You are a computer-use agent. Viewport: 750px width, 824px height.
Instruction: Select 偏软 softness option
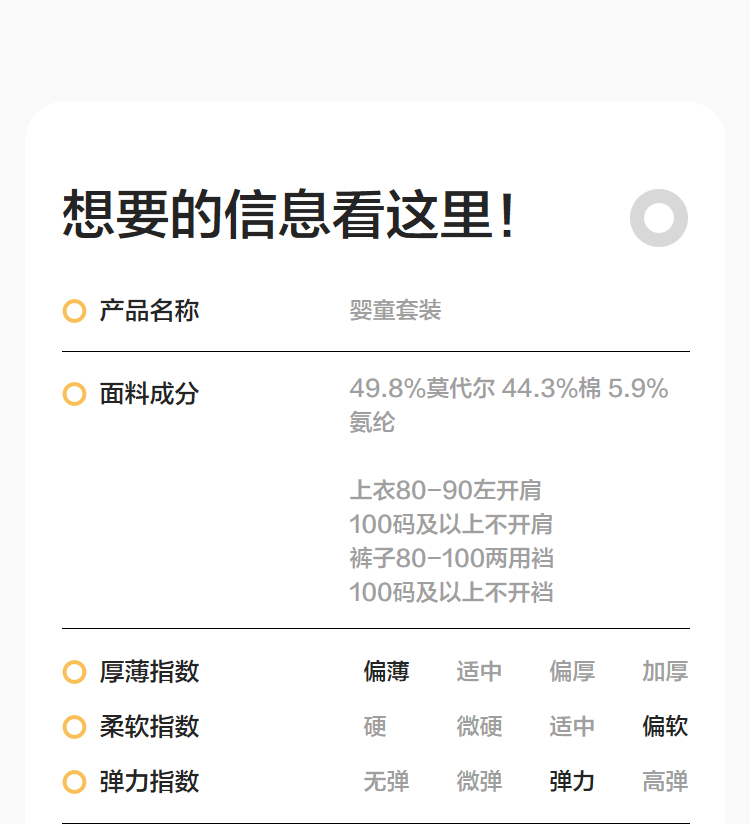[x=665, y=727]
